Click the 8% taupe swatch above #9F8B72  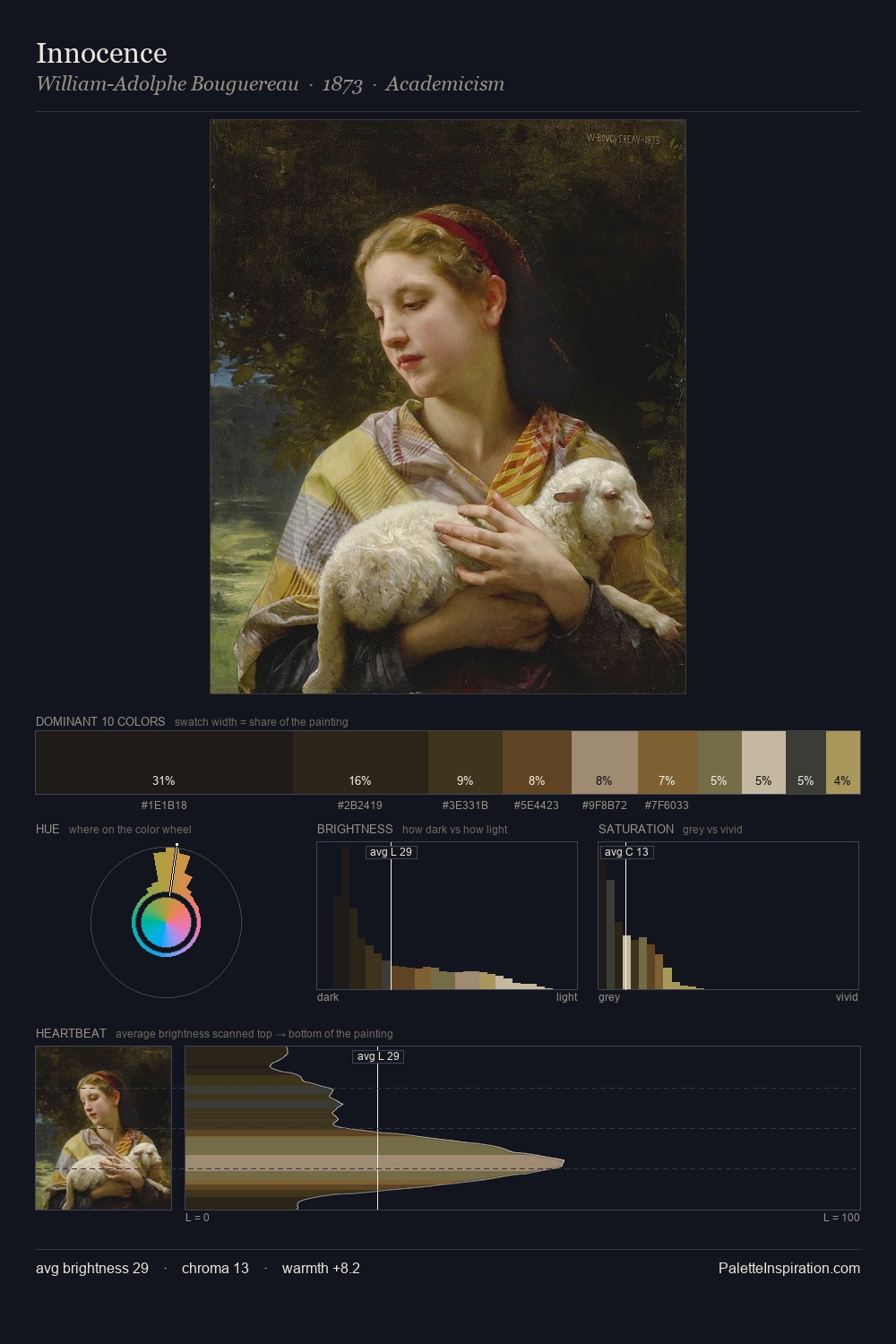click(x=604, y=762)
